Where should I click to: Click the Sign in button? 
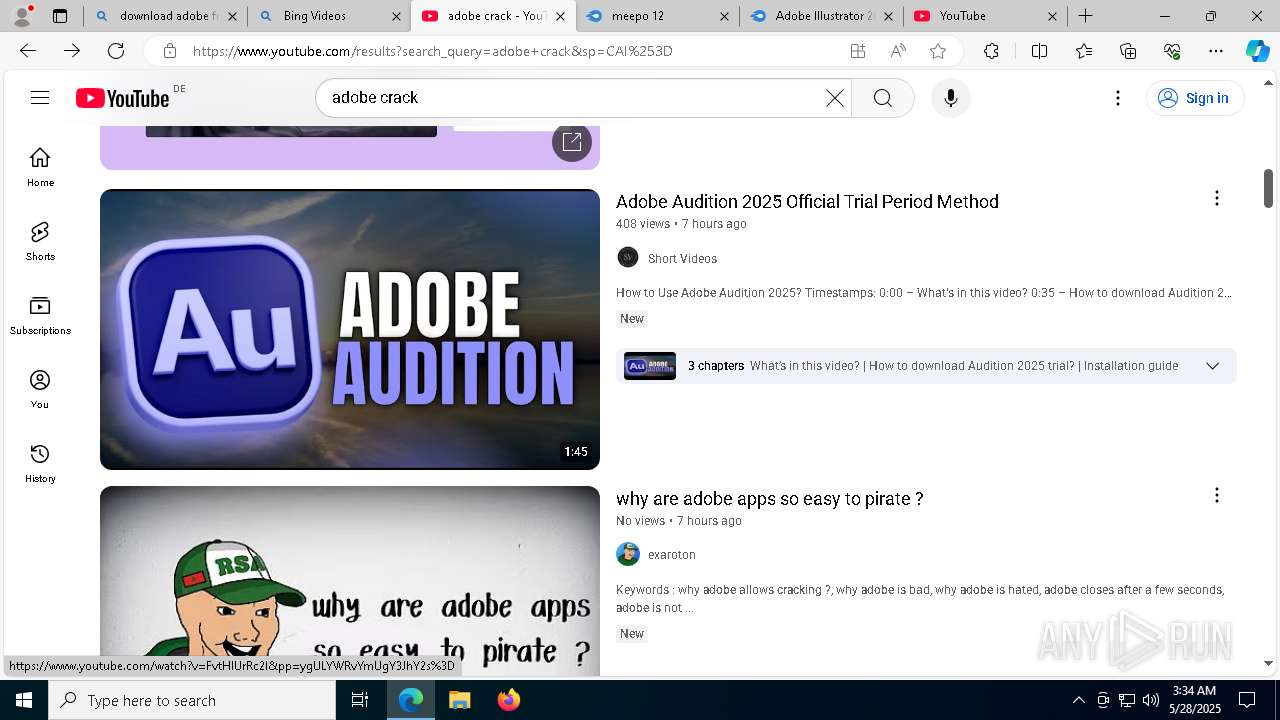point(1194,98)
